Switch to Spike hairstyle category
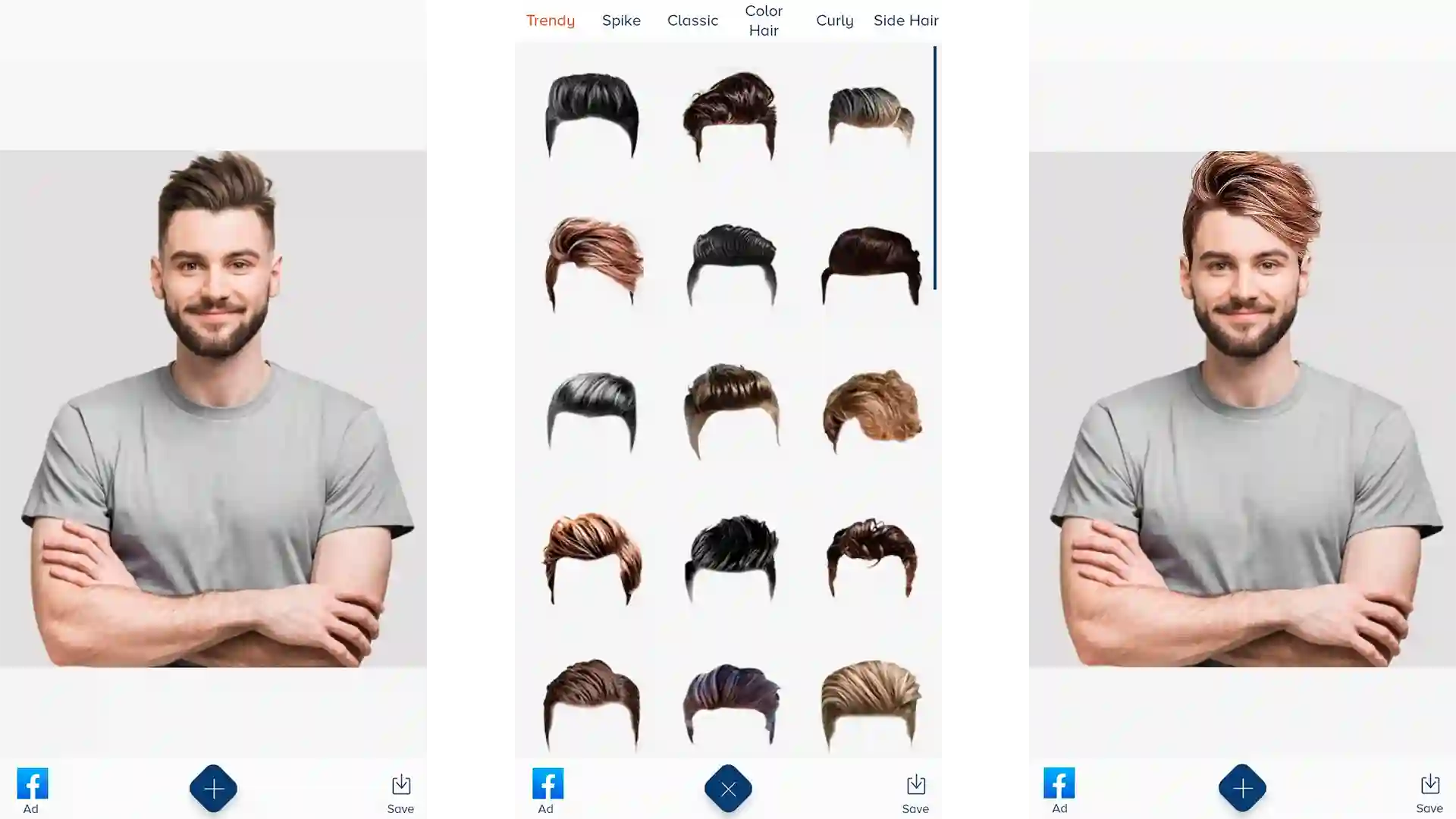The height and width of the screenshot is (819, 1456). click(x=621, y=20)
